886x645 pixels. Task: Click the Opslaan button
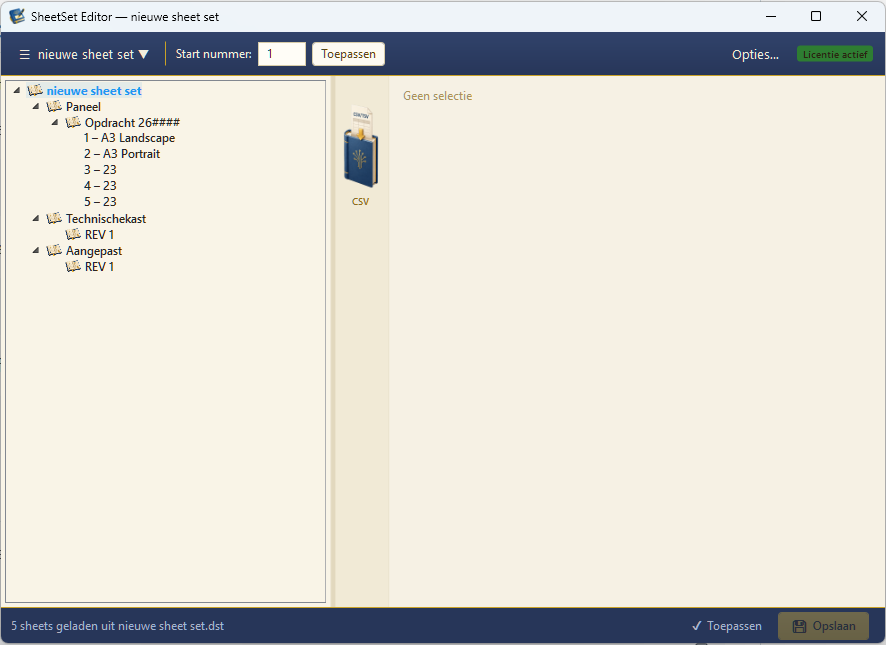pyautogui.click(x=823, y=626)
